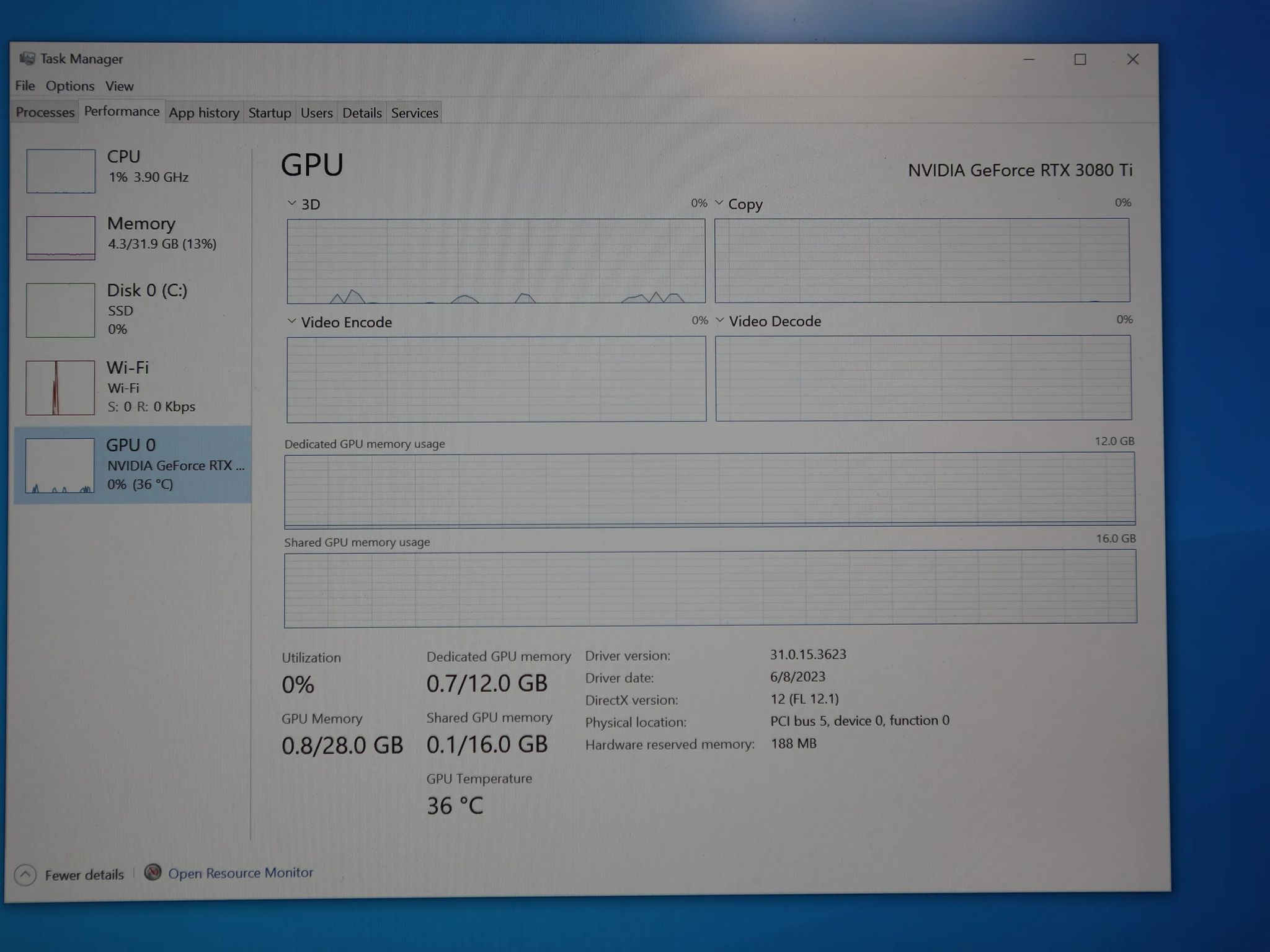Maximize the Task Manager window
The width and height of the screenshot is (1270, 952).
[x=1080, y=59]
